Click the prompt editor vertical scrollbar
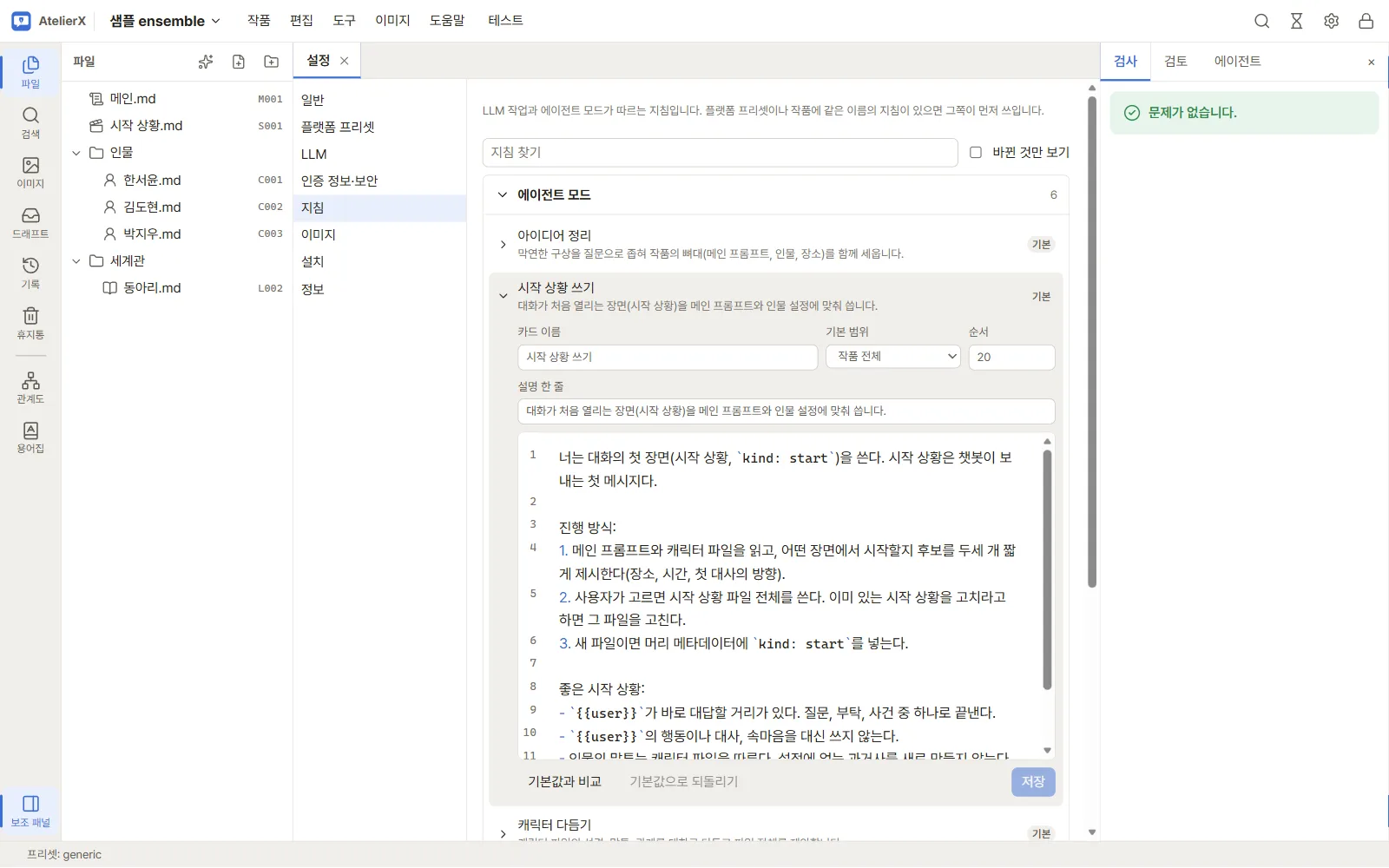 (1047, 569)
